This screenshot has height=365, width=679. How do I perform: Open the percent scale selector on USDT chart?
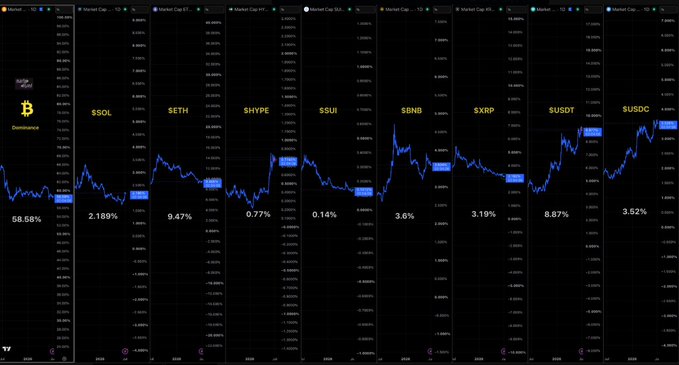tap(592, 10)
